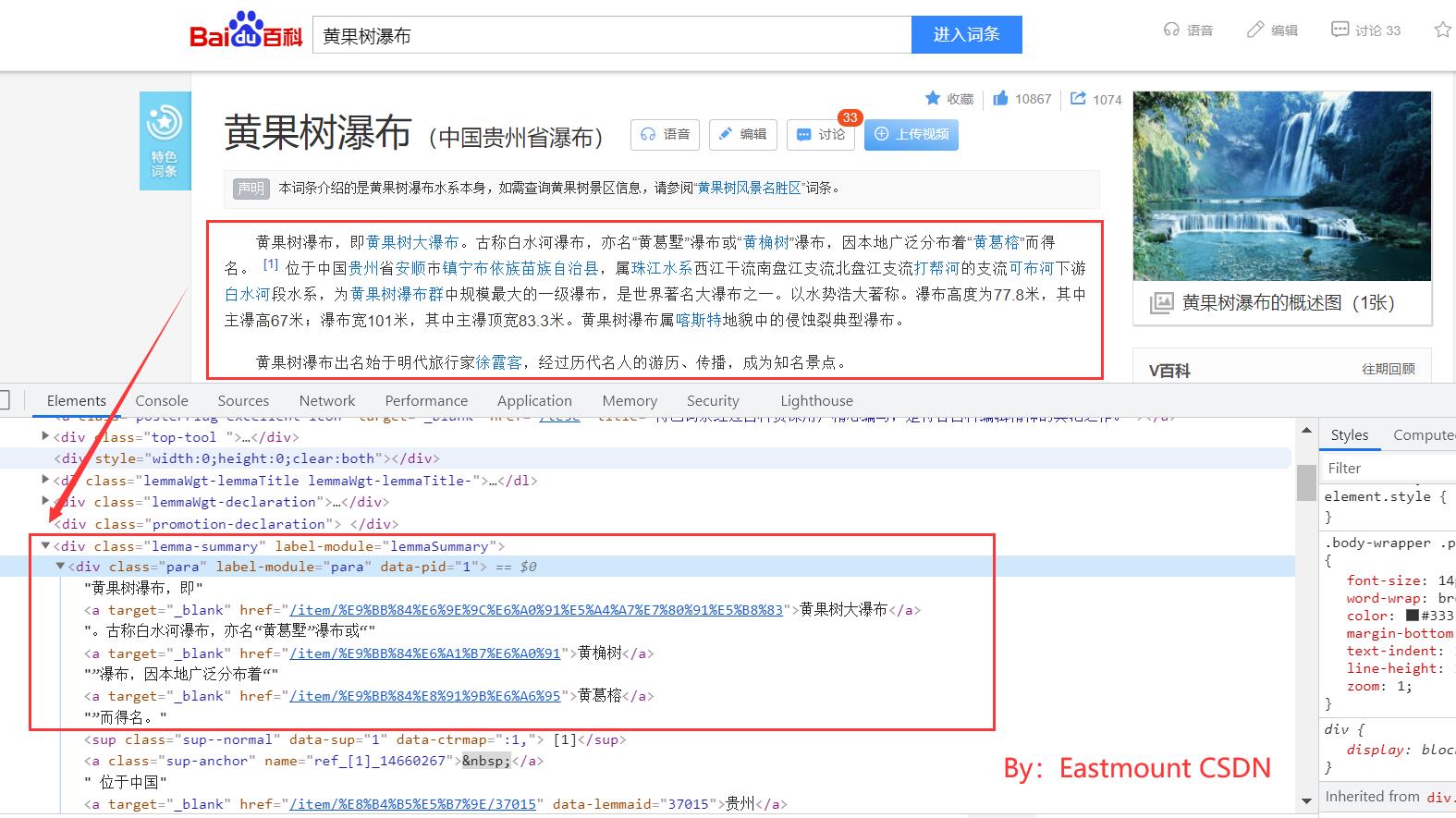Click the black color swatch next to #333
The width and height of the screenshot is (1456, 818).
[1413, 616]
